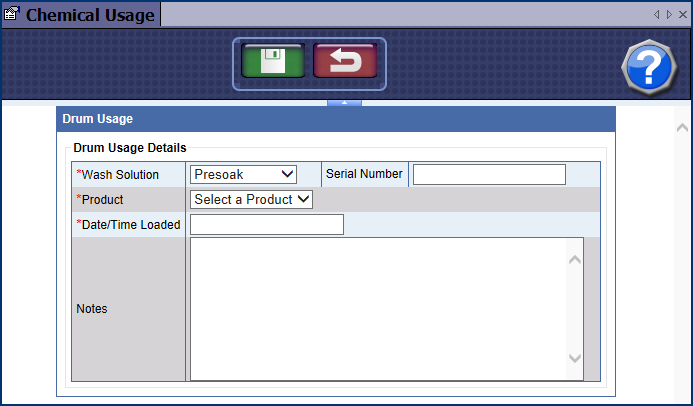Collapse the toolbar using the small up arrow
Image resolution: width=693 pixels, height=406 pixels.
[344, 102]
